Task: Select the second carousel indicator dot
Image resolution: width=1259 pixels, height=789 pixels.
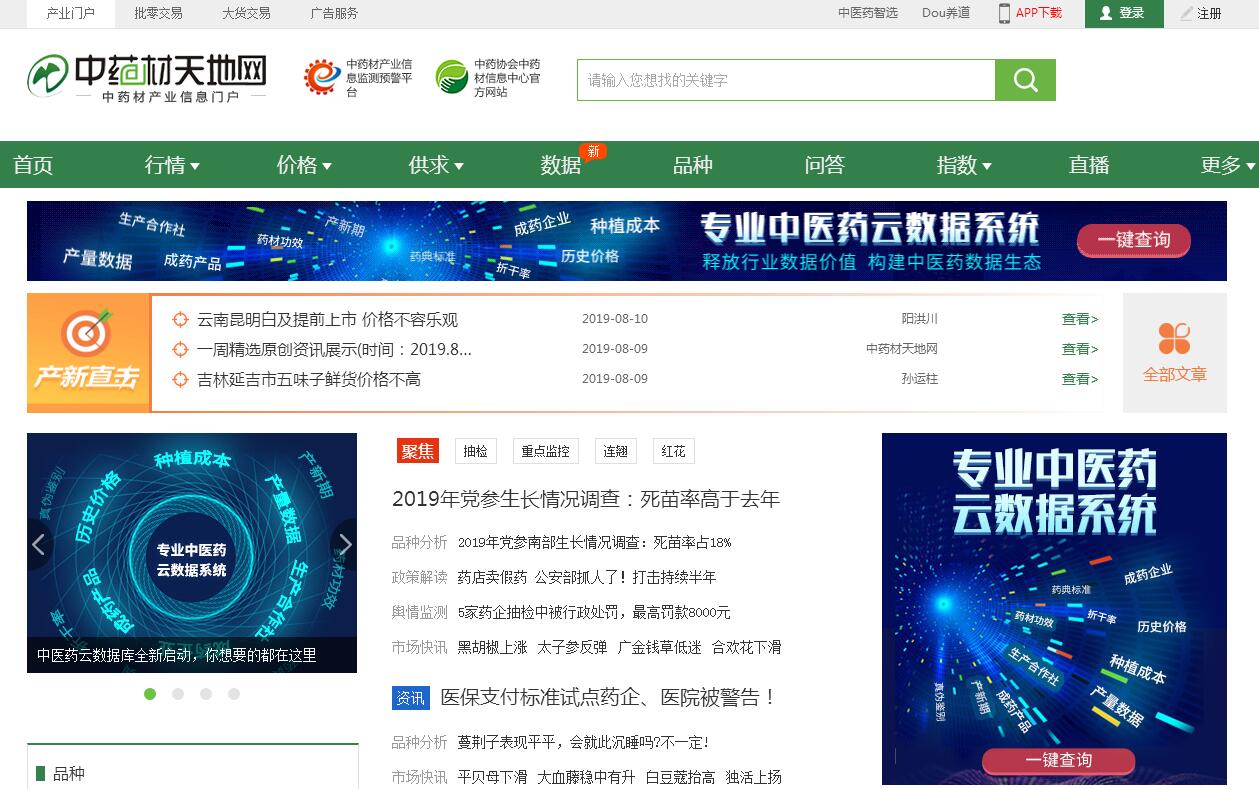Action: 178,694
